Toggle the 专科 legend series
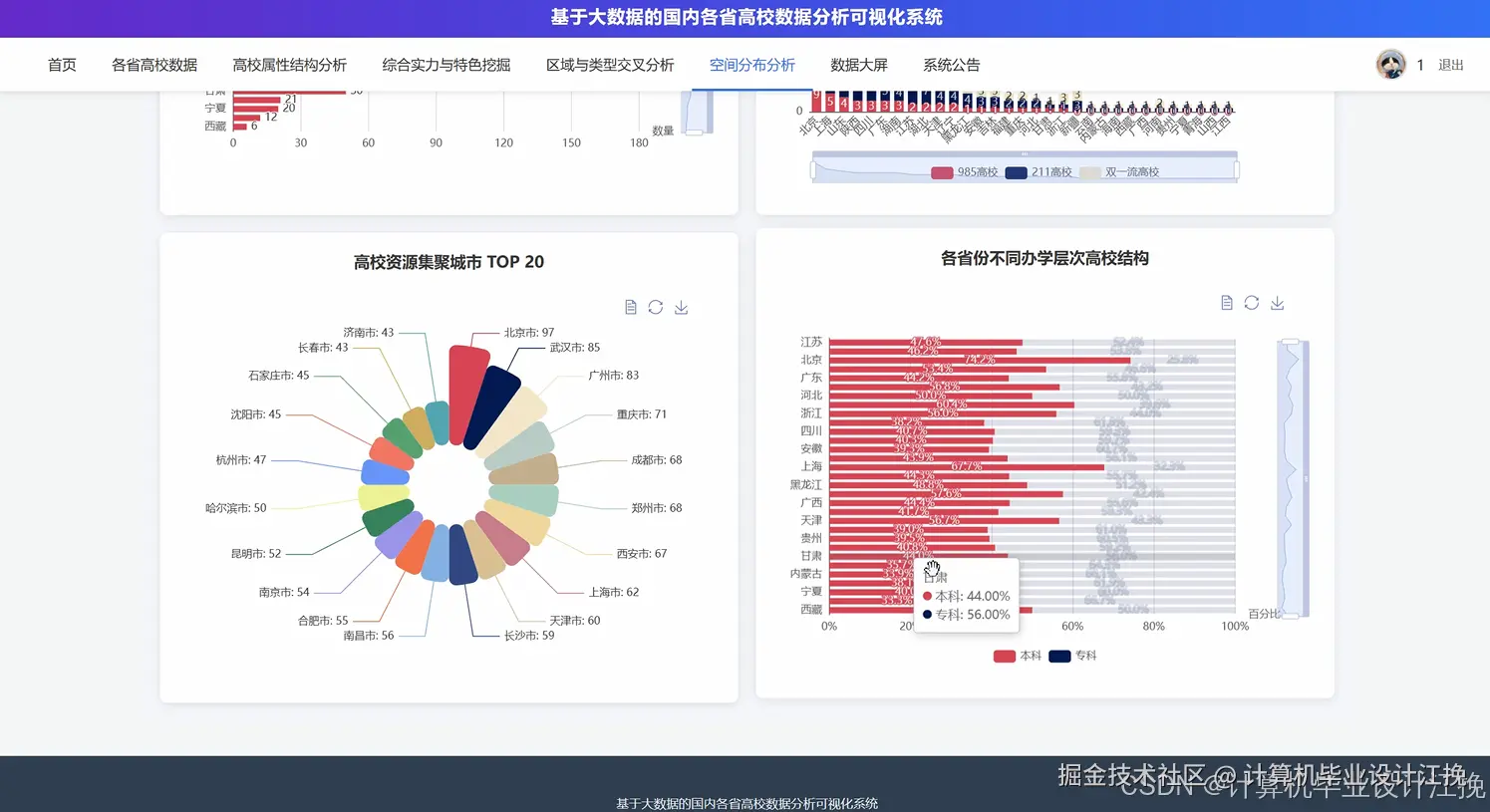The height and width of the screenshot is (812, 1490). pos(1072,656)
